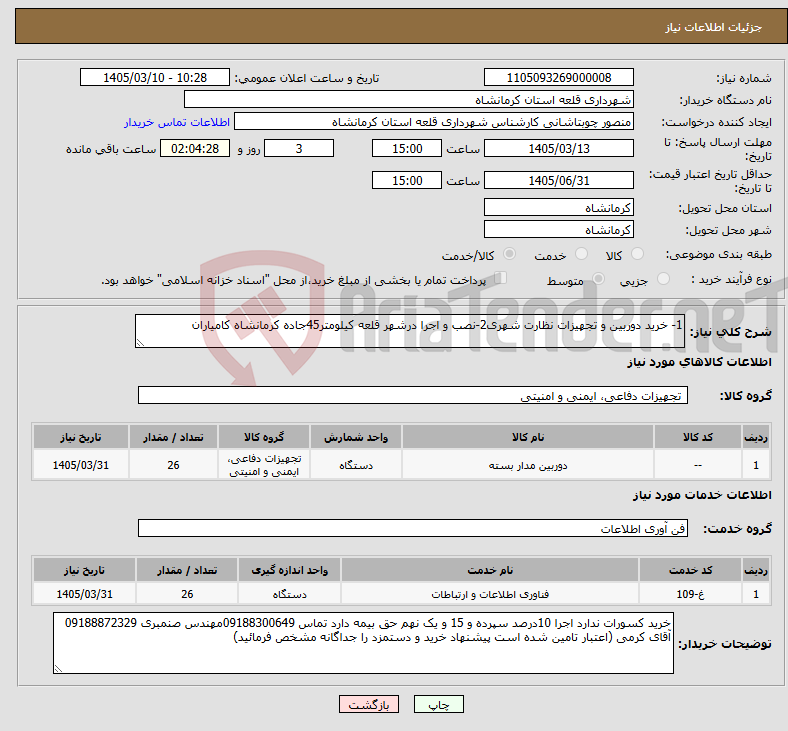This screenshot has width=788, height=731.
Task: Click the واحد شمارش column header
Action: [x=356, y=437]
